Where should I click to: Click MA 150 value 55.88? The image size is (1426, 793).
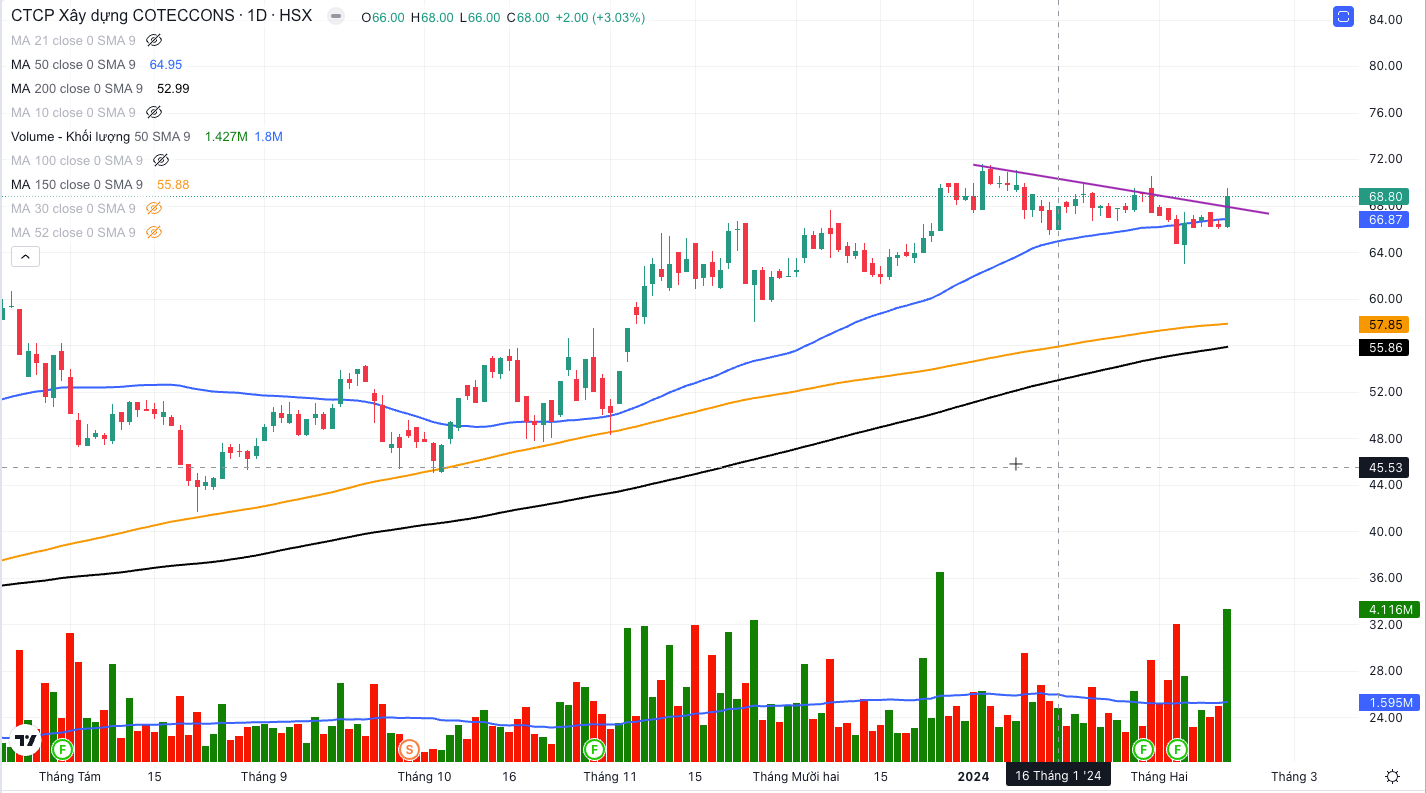(173, 184)
